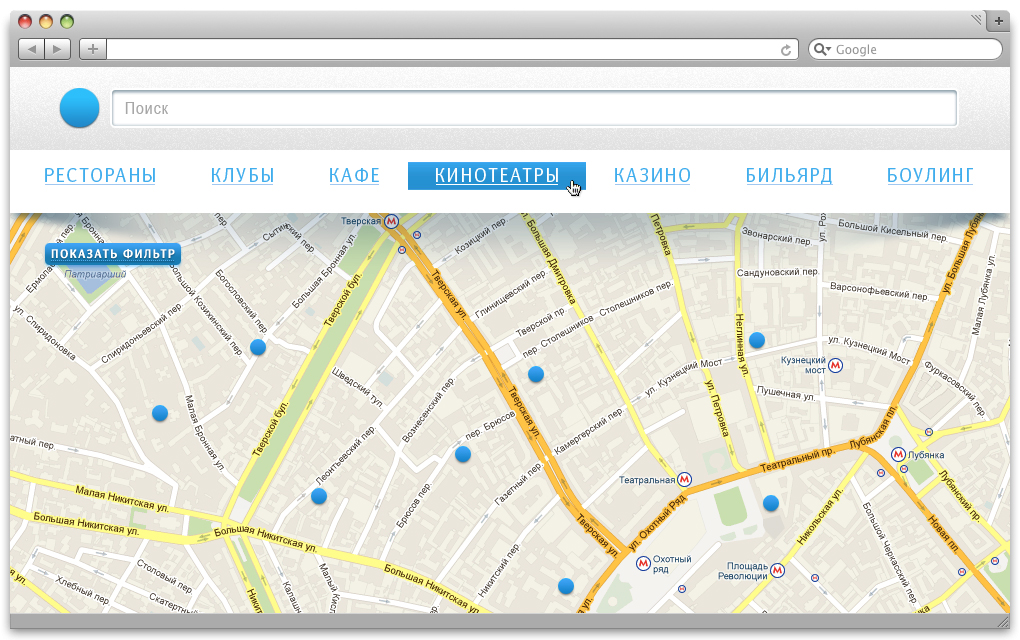
Task: Open the Google search engine dropdown magnifier
Action: coord(821,50)
